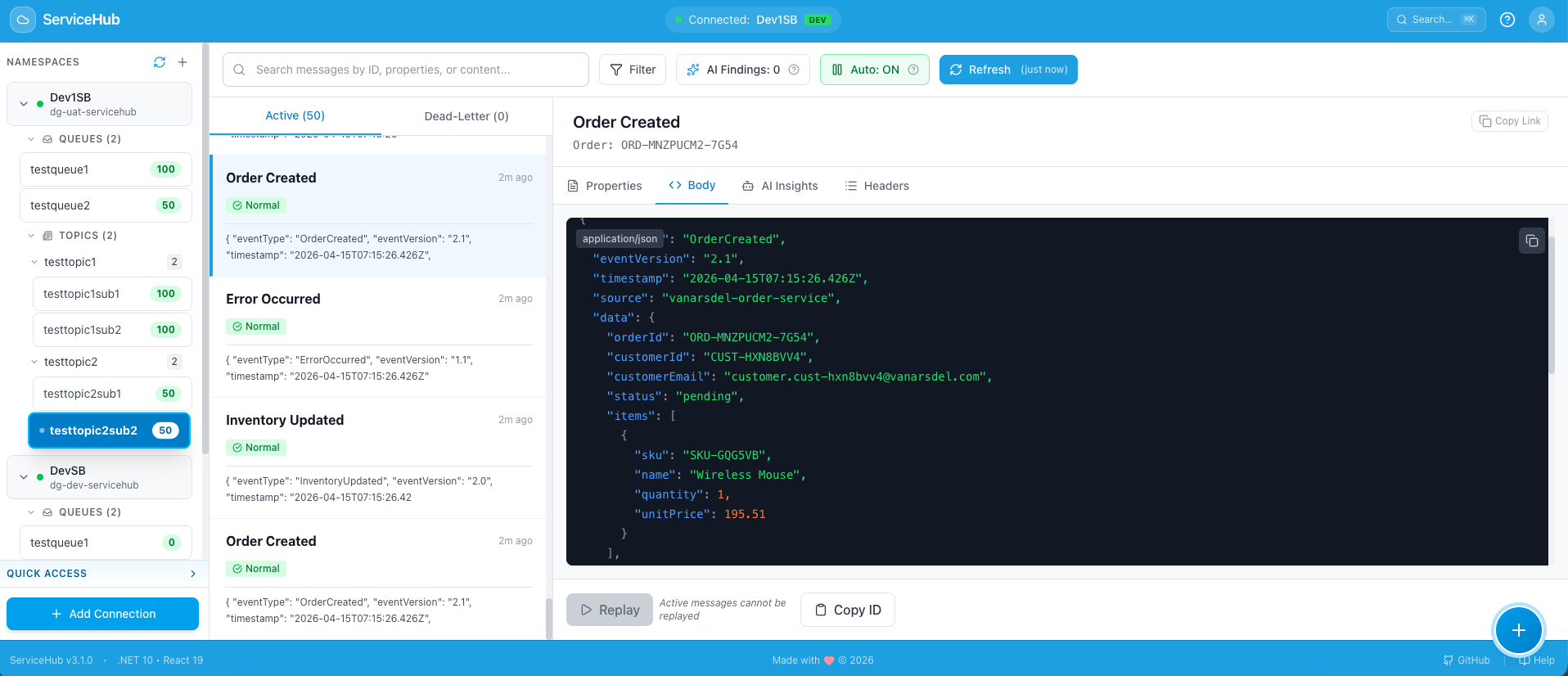Open the Properties tab
1568x676 pixels.
(605, 186)
